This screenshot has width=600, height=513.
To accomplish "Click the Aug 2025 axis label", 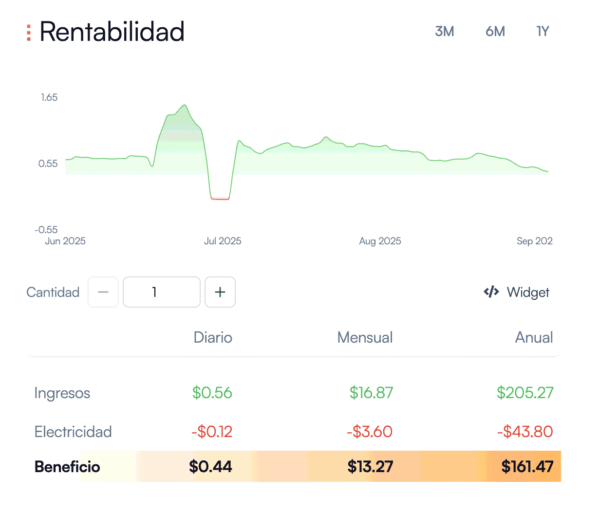I will [x=380, y=241].
